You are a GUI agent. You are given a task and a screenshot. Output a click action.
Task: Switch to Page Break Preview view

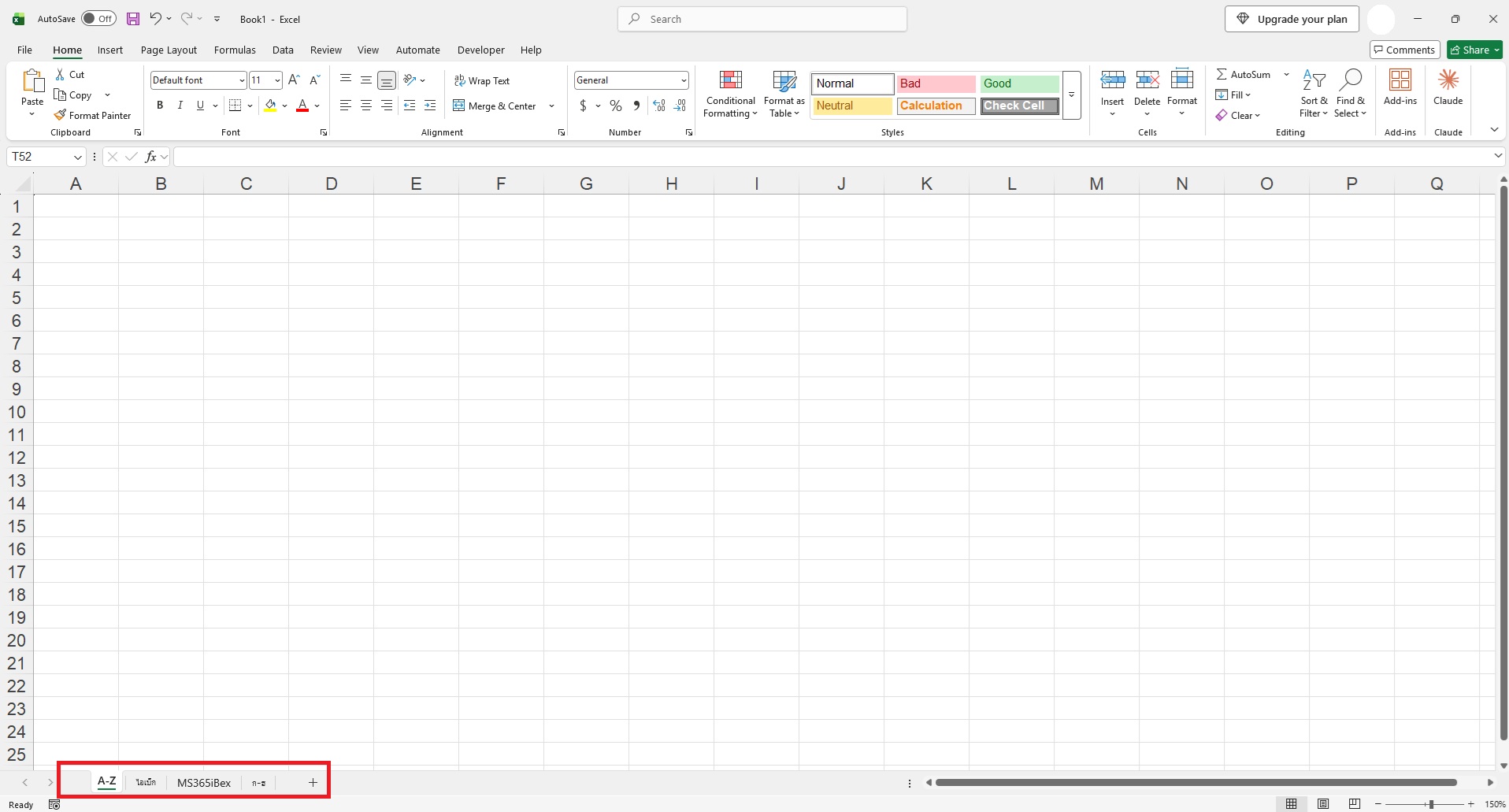[1355, 804]
